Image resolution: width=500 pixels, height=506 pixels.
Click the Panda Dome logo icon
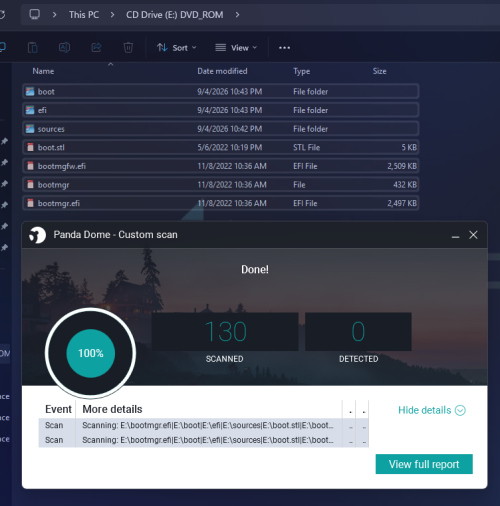tap(37, 235)
